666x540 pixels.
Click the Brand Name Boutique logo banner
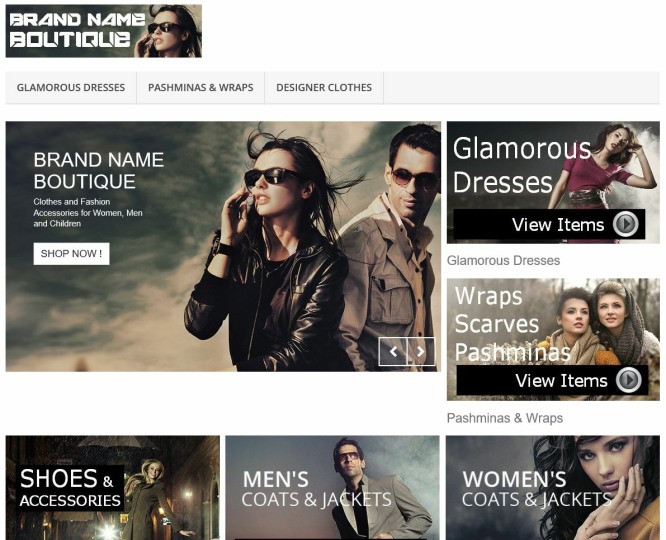click(104, 31)
